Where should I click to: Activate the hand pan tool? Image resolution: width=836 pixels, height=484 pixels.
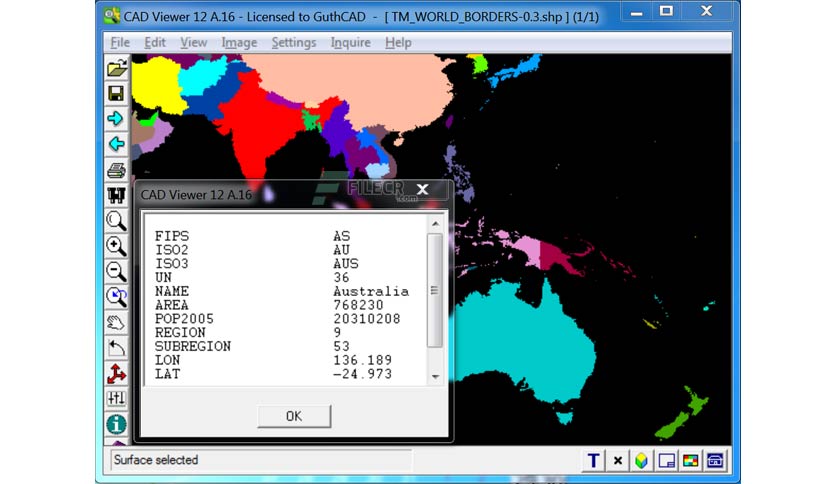116,322
